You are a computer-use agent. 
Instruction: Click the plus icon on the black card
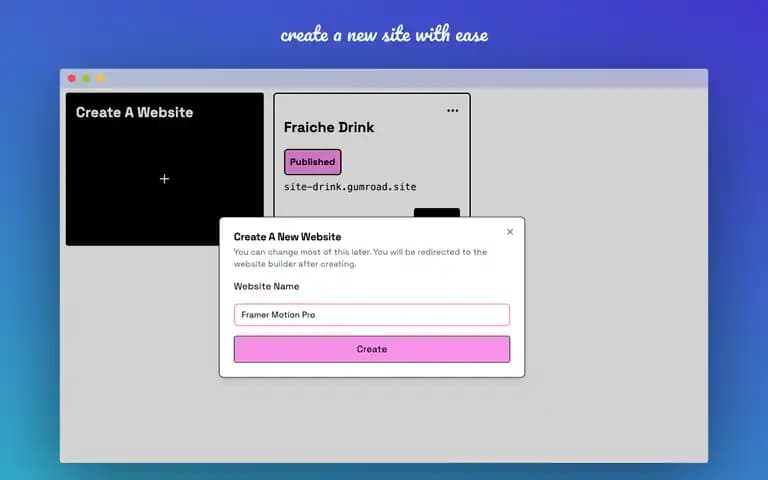[165, 179]
